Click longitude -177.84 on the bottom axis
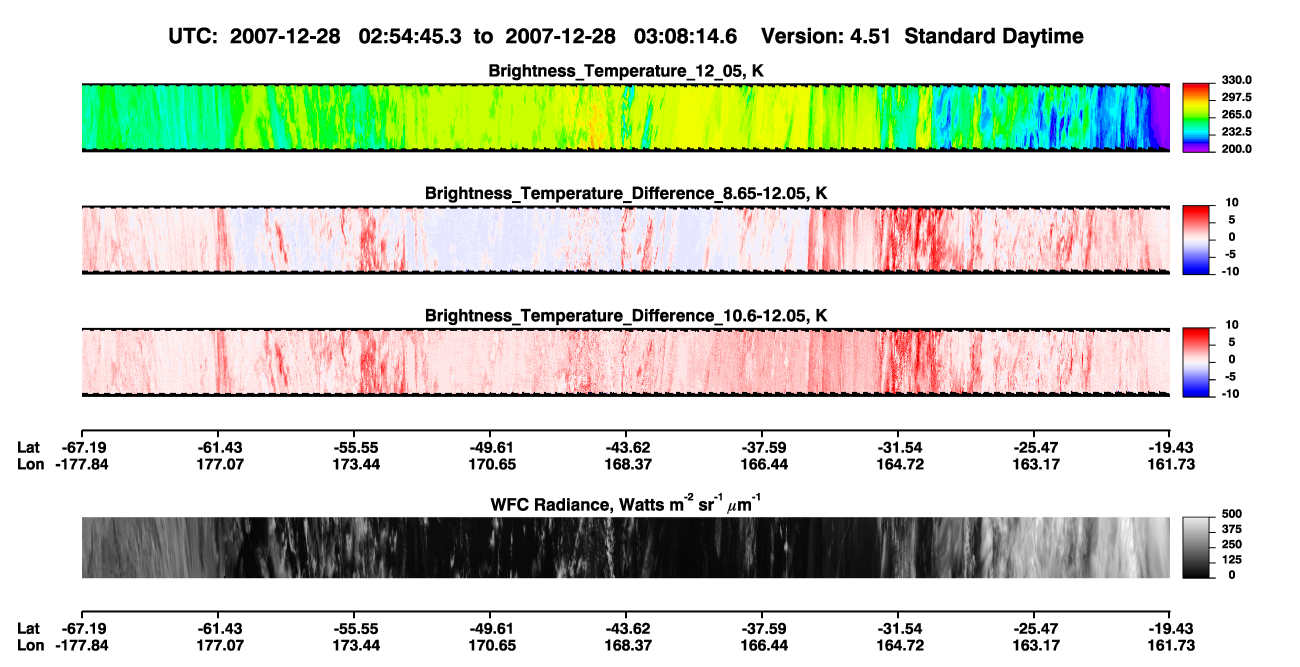 (81, 644)
